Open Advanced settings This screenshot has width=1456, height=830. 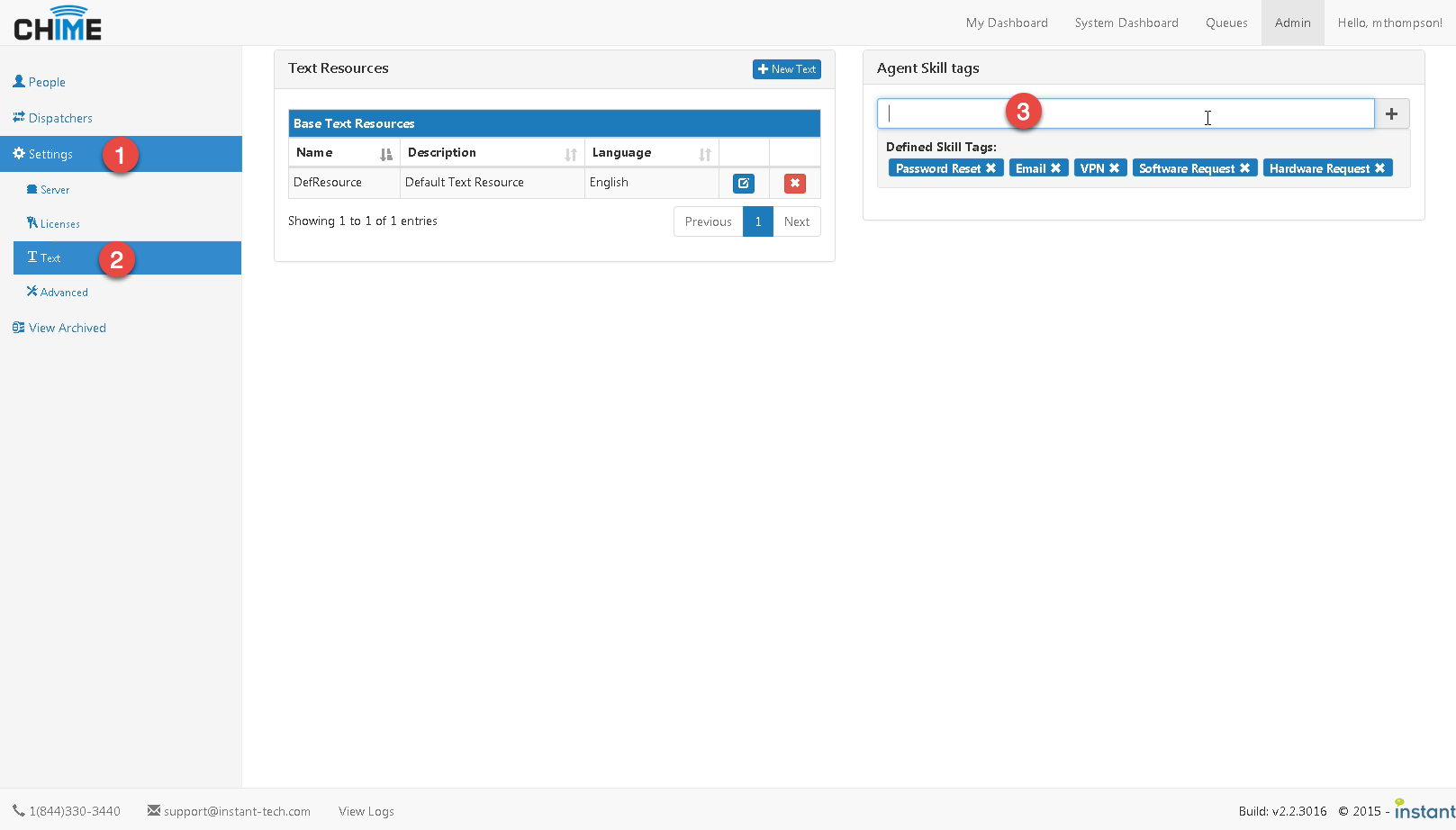pyautogui.click(x=57, y=292)
